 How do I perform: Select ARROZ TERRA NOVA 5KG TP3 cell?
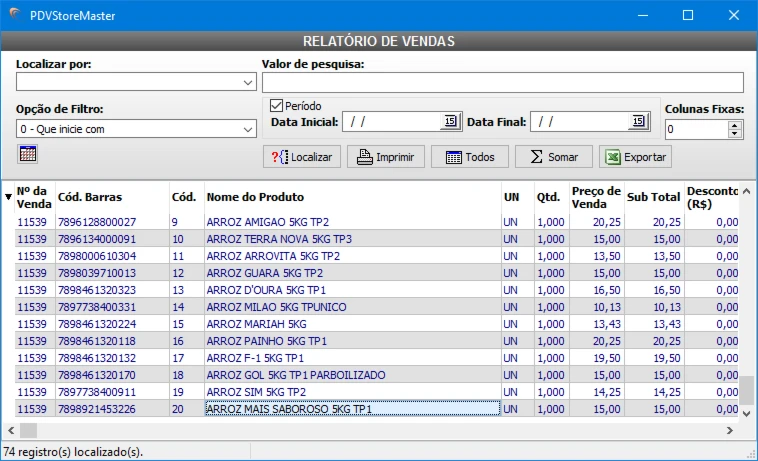pos(353,239)
